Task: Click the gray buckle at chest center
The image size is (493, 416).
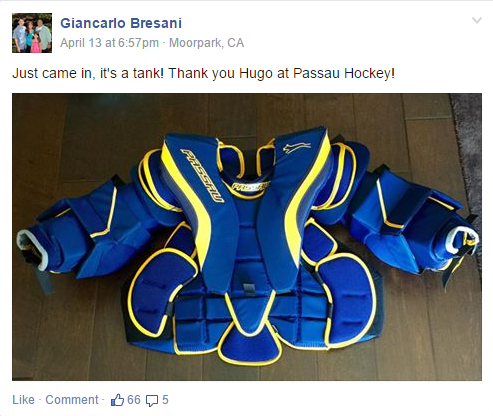Action: [248, 288]
